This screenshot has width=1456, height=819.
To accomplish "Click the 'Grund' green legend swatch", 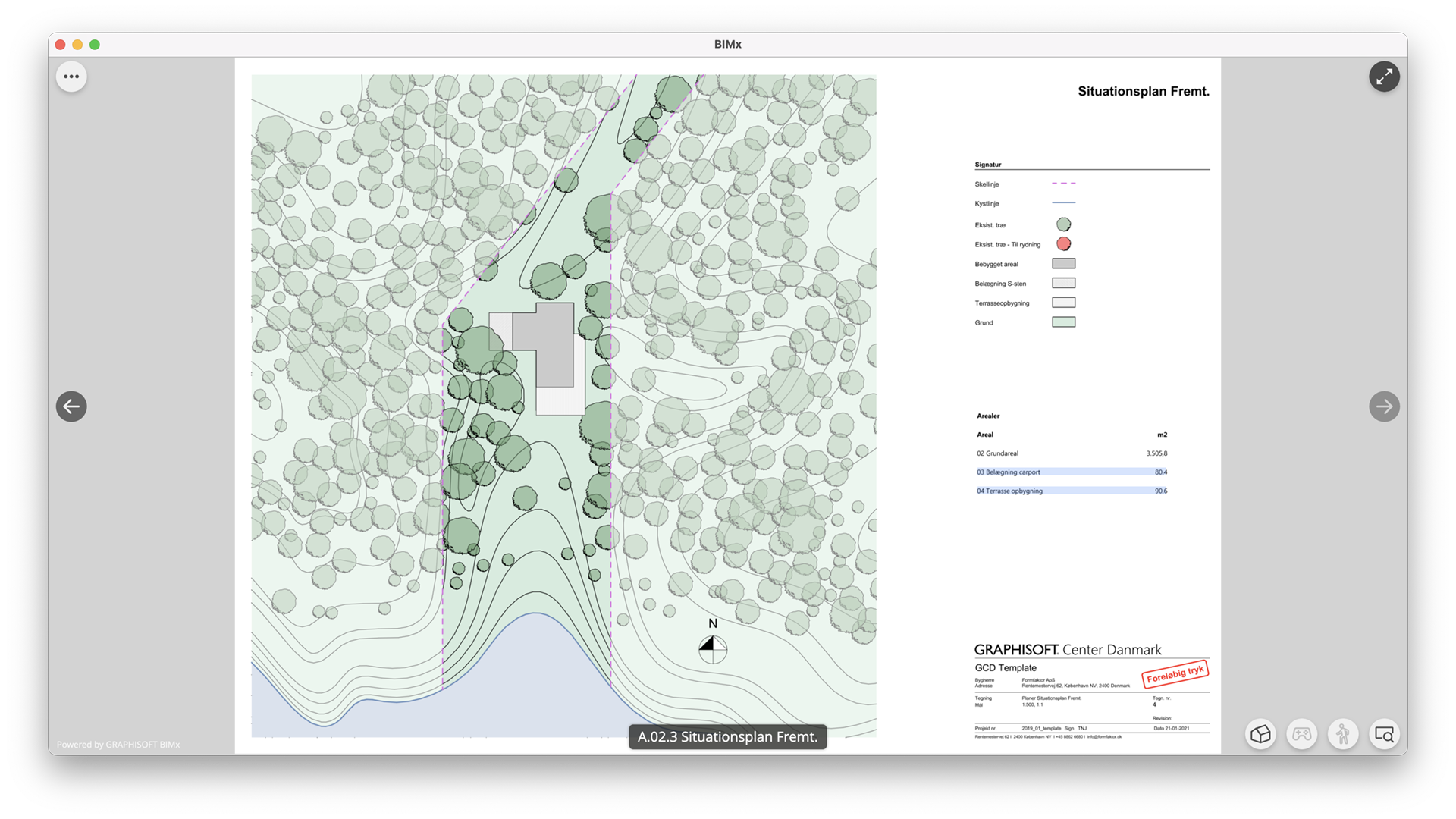I will tap(1063, 322).
